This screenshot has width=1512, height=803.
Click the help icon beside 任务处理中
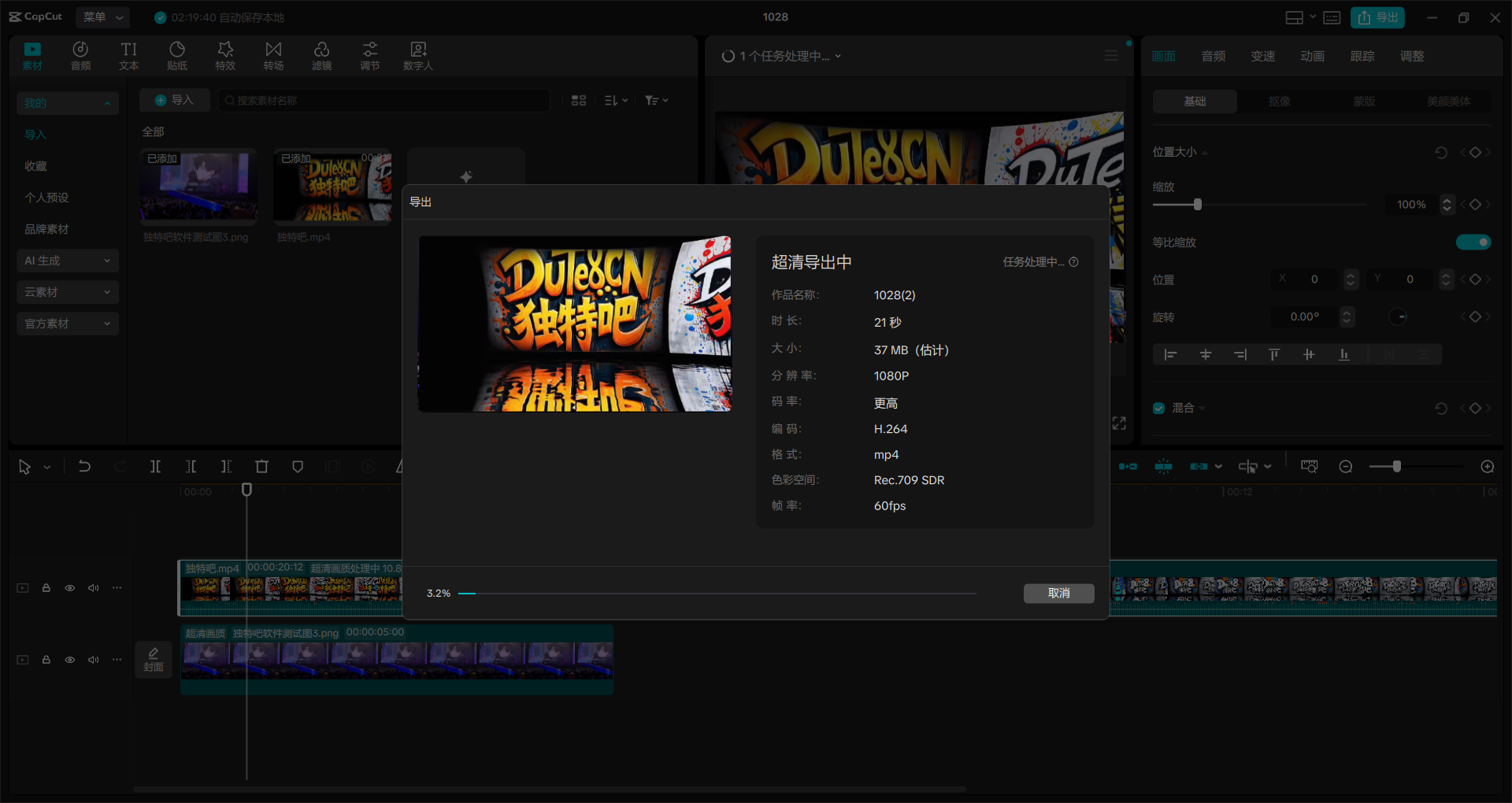tap(1074, 262)
